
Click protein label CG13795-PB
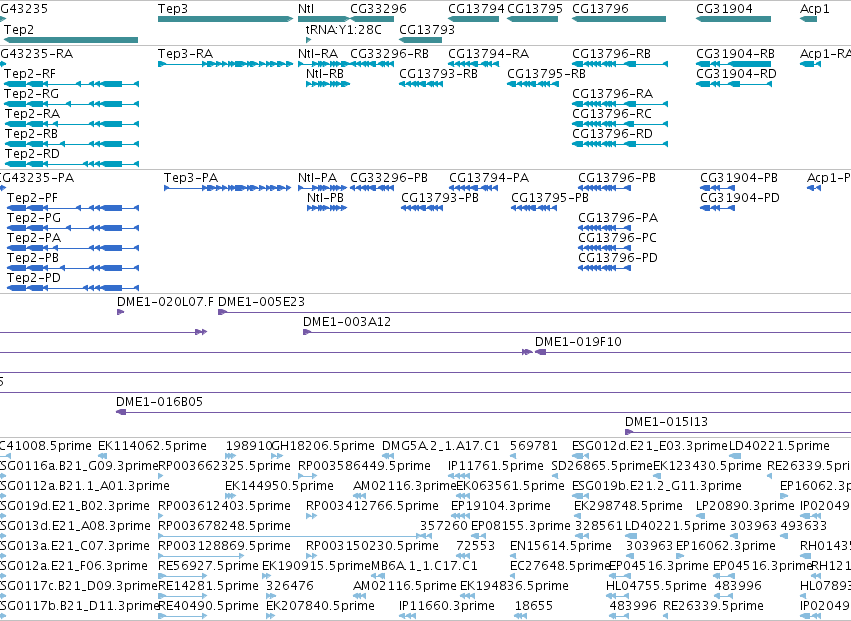[x=550, y=198]
